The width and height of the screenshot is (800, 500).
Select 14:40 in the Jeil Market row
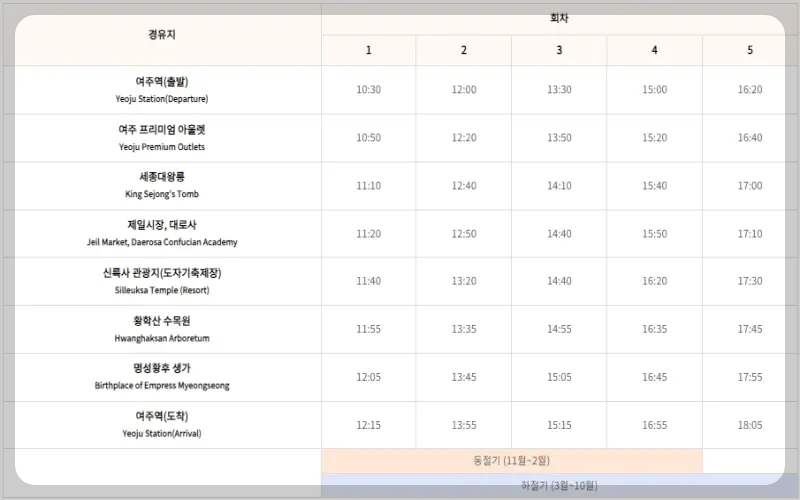click(559, 234)
